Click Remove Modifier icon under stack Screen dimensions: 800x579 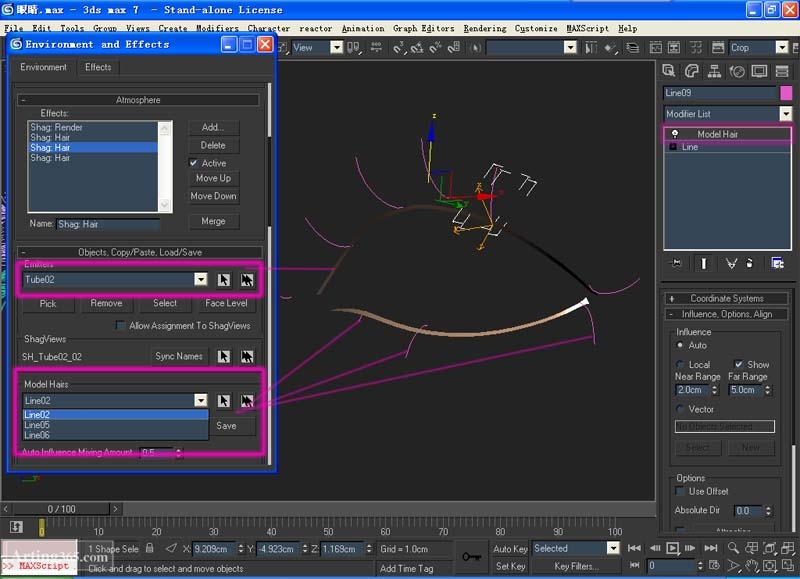749,263
